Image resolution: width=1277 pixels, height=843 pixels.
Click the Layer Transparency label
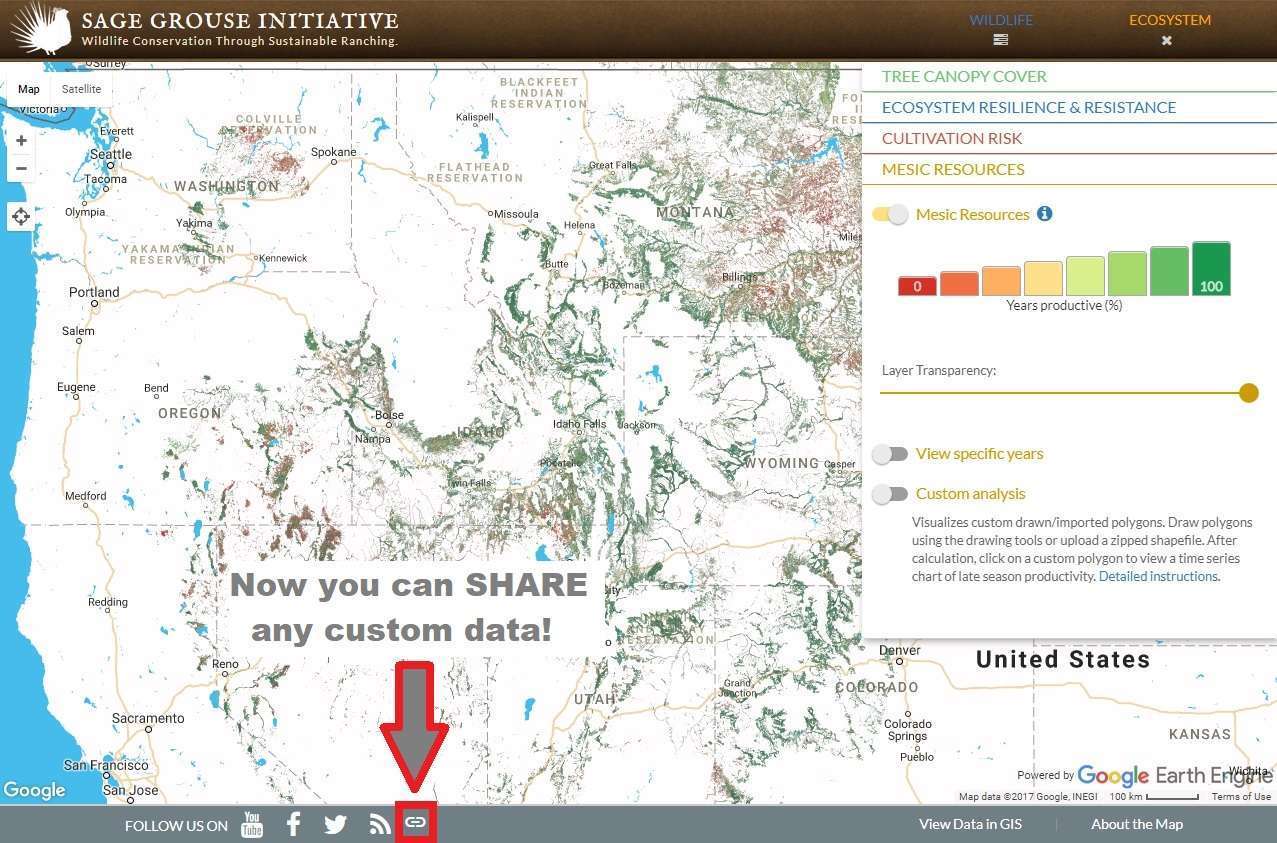[939, 371]
